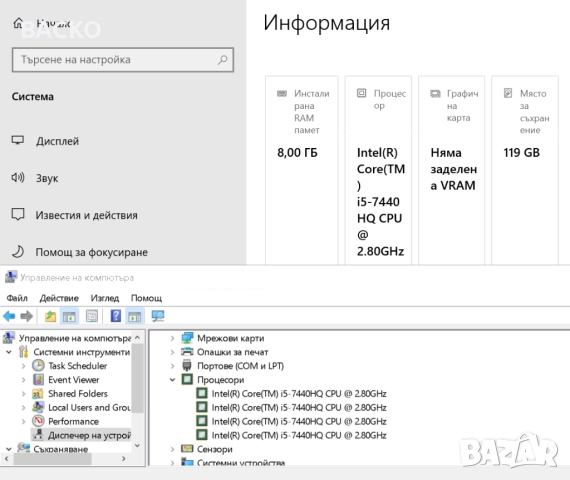
Task: Select the Процесори device category
Action: [221, 380]
